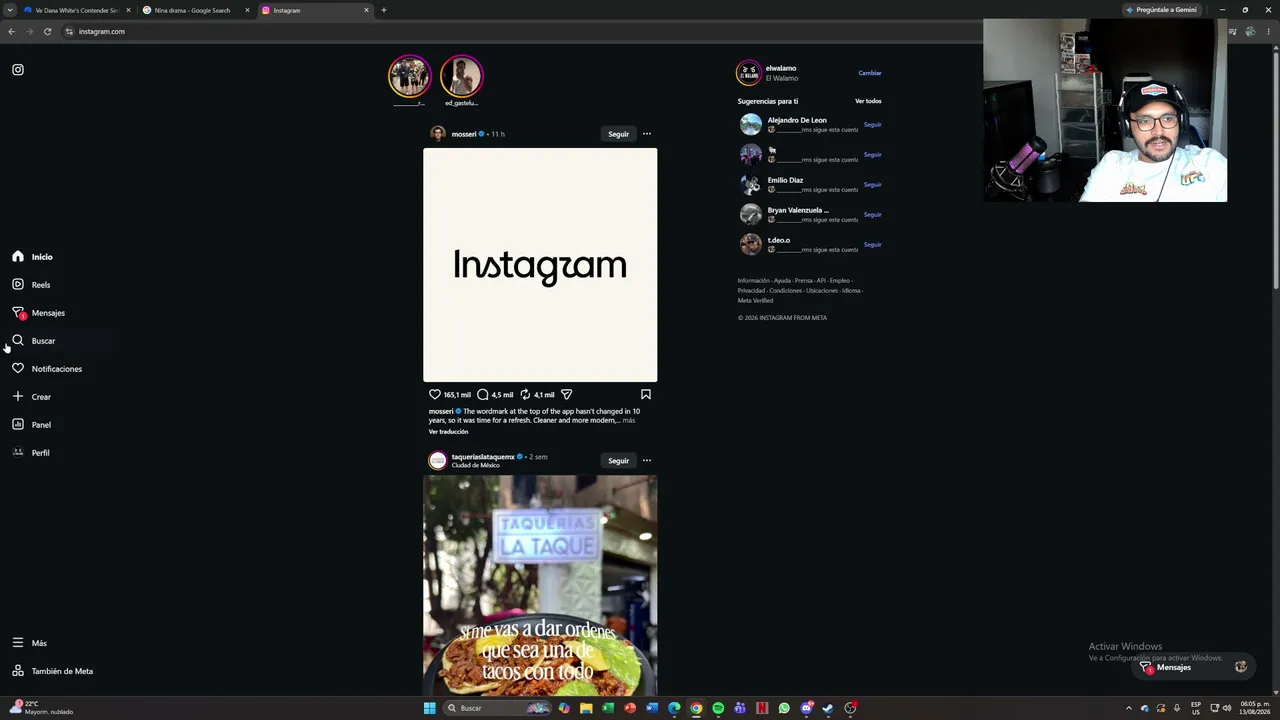
Task: Open Instagram home via the logo icon
Action: [x=18, y=70]
